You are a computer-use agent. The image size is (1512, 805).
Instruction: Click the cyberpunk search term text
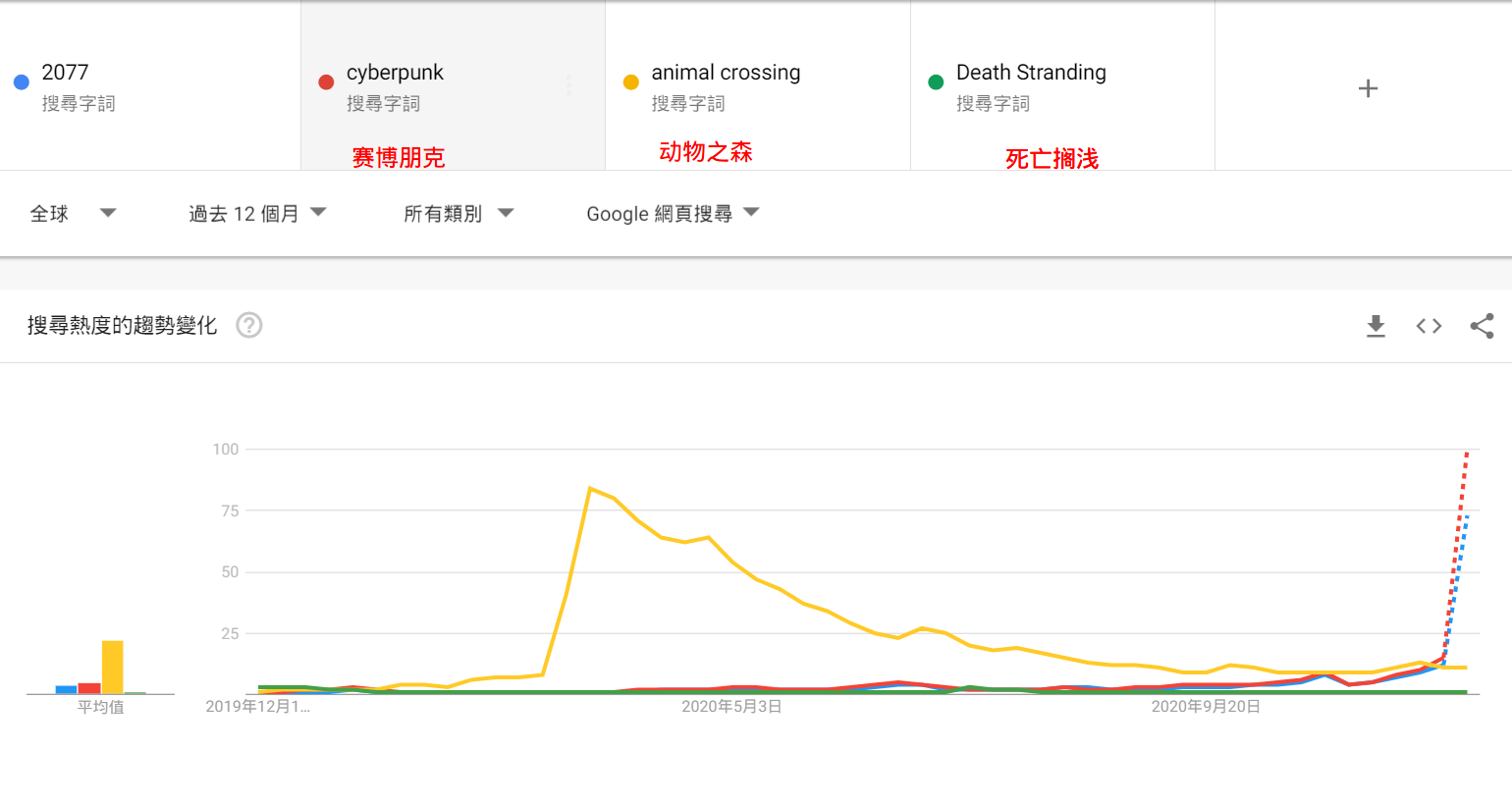click(395, 73)
